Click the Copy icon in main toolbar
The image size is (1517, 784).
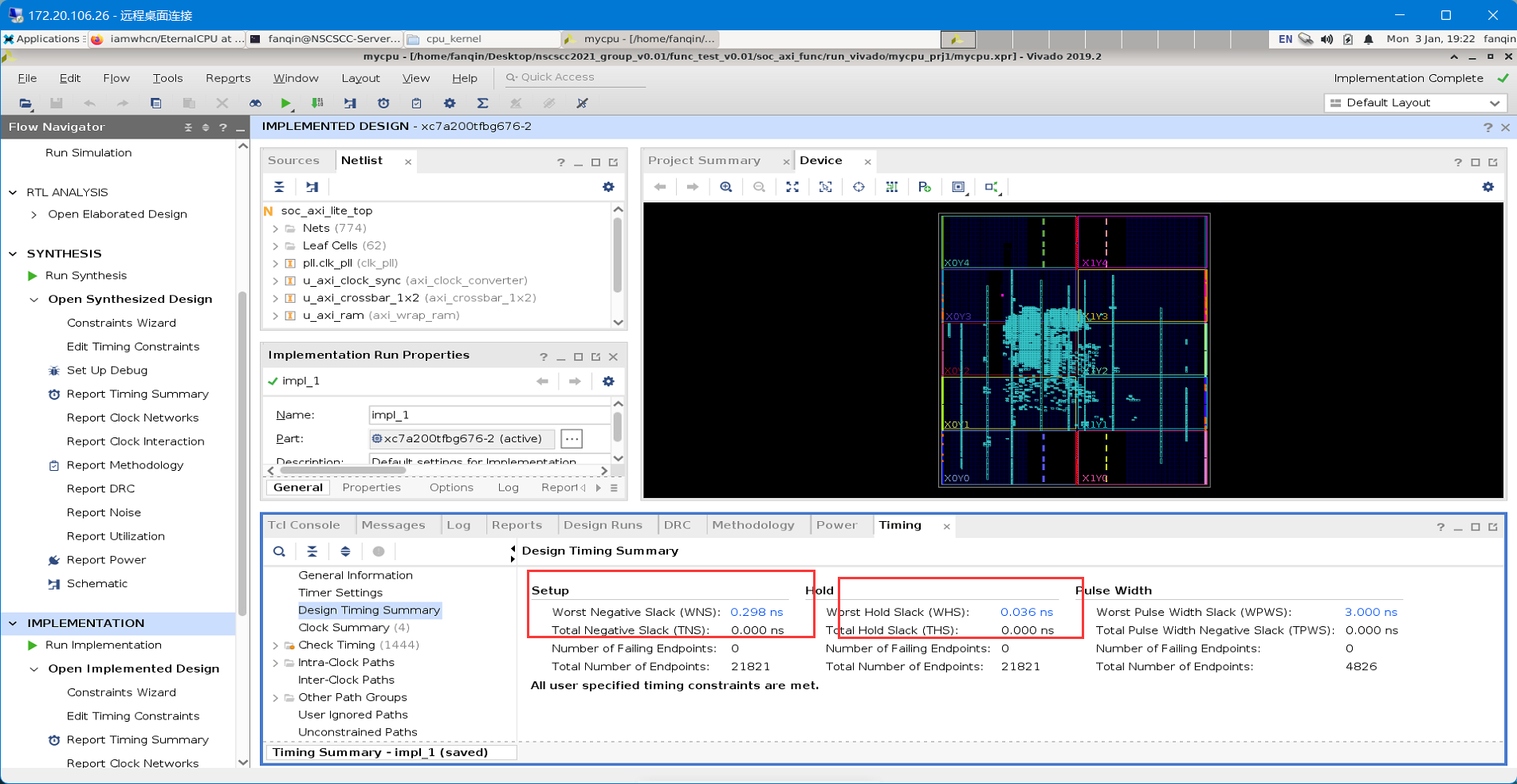(x=155, y=103)
